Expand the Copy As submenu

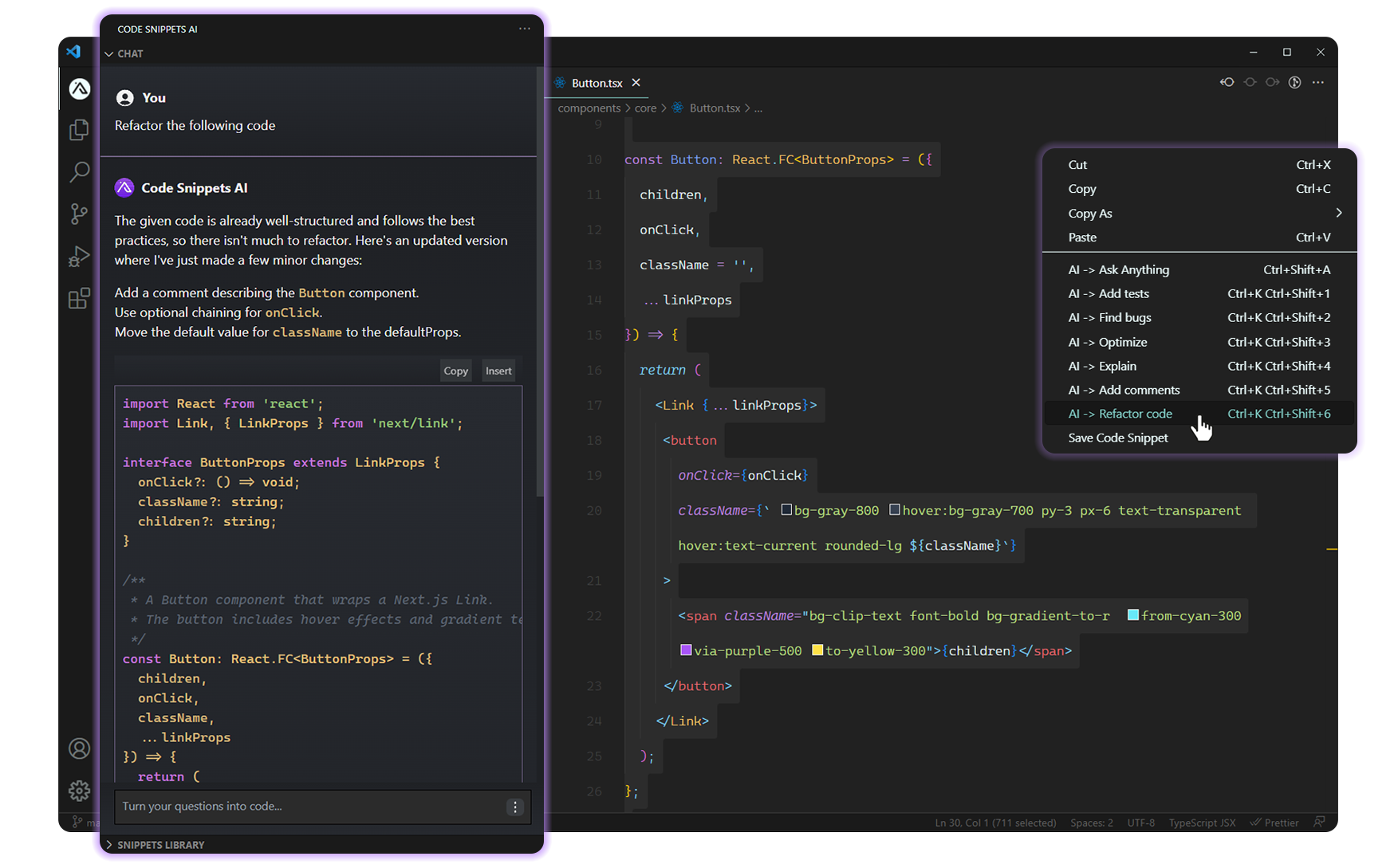1199,214
